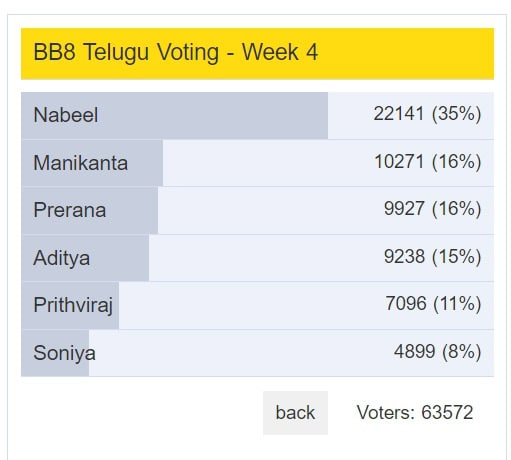This screenshot has height=460, width=511.
Task: Click the back button
Action: coord(295,413)
